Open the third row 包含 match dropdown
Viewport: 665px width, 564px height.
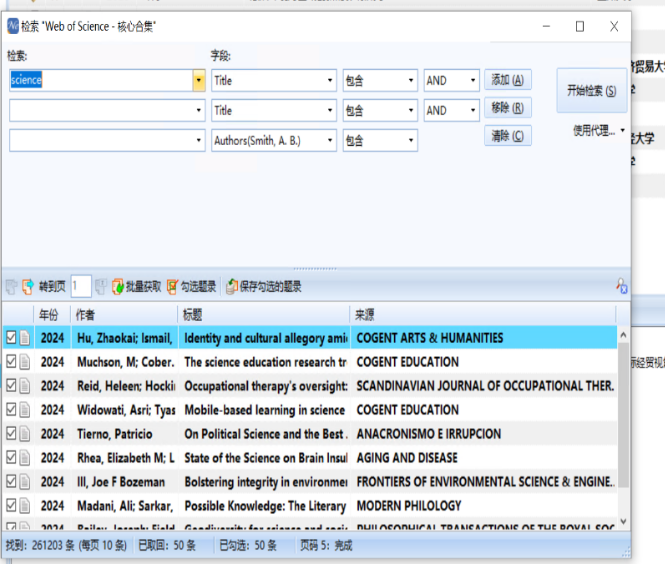click(x=411, y=140)
